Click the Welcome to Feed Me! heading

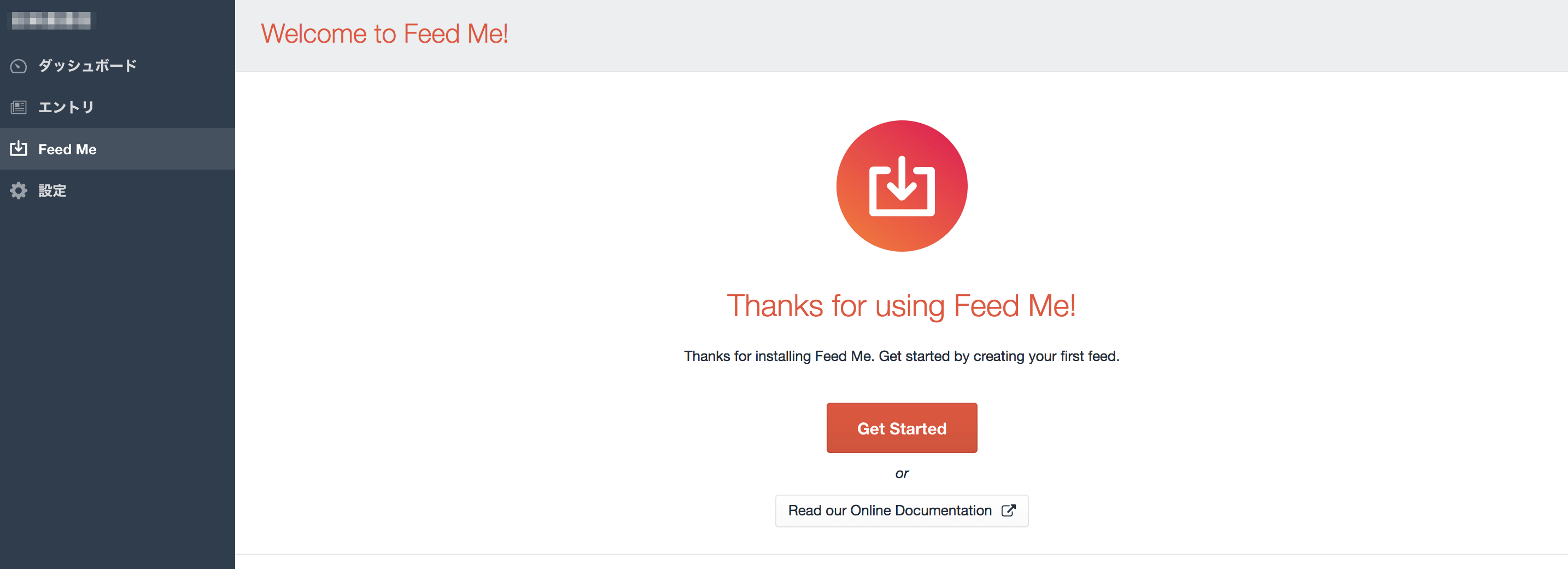coord(386,33)
